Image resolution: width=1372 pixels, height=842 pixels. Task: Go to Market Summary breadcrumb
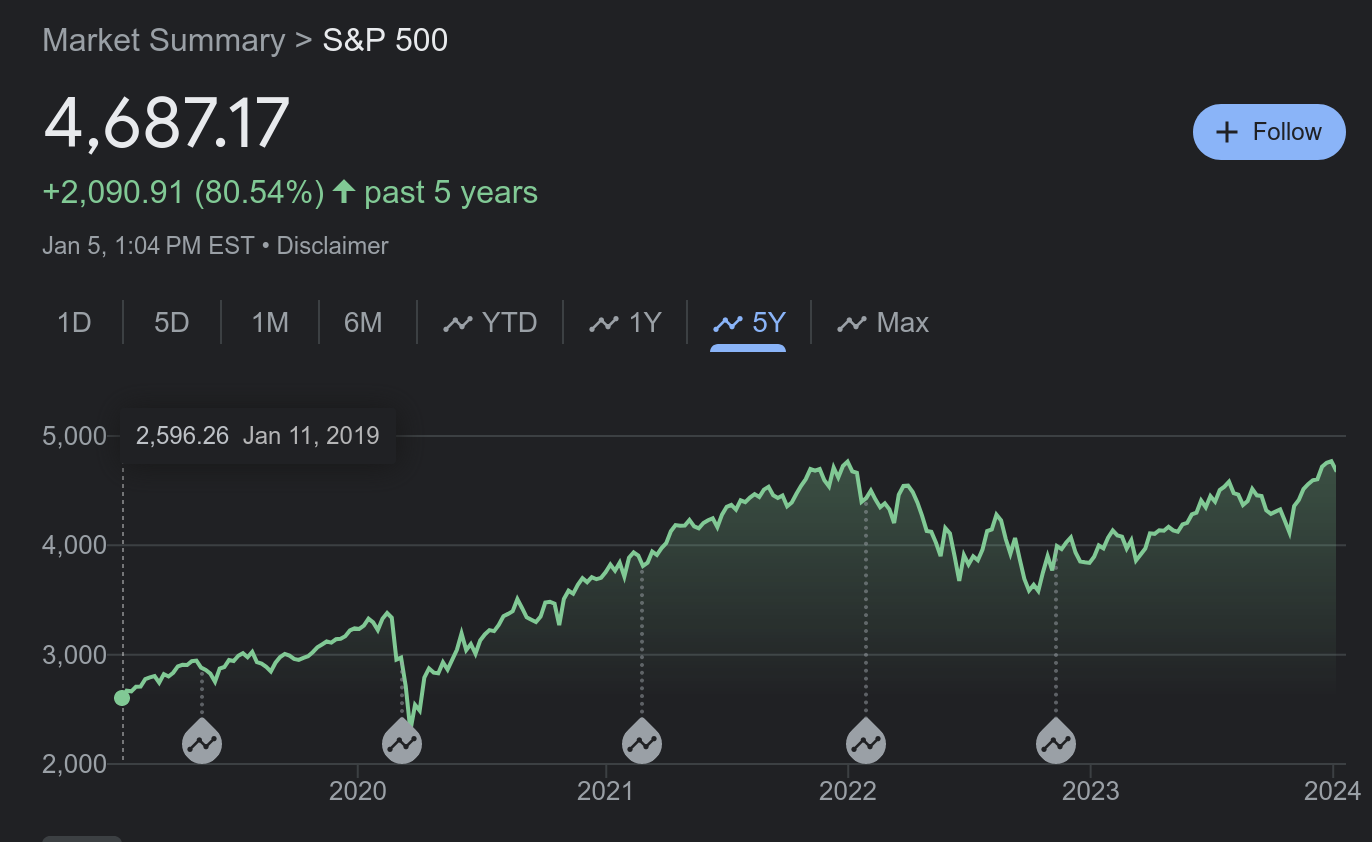pyautogui.click(x=164, y=41)
